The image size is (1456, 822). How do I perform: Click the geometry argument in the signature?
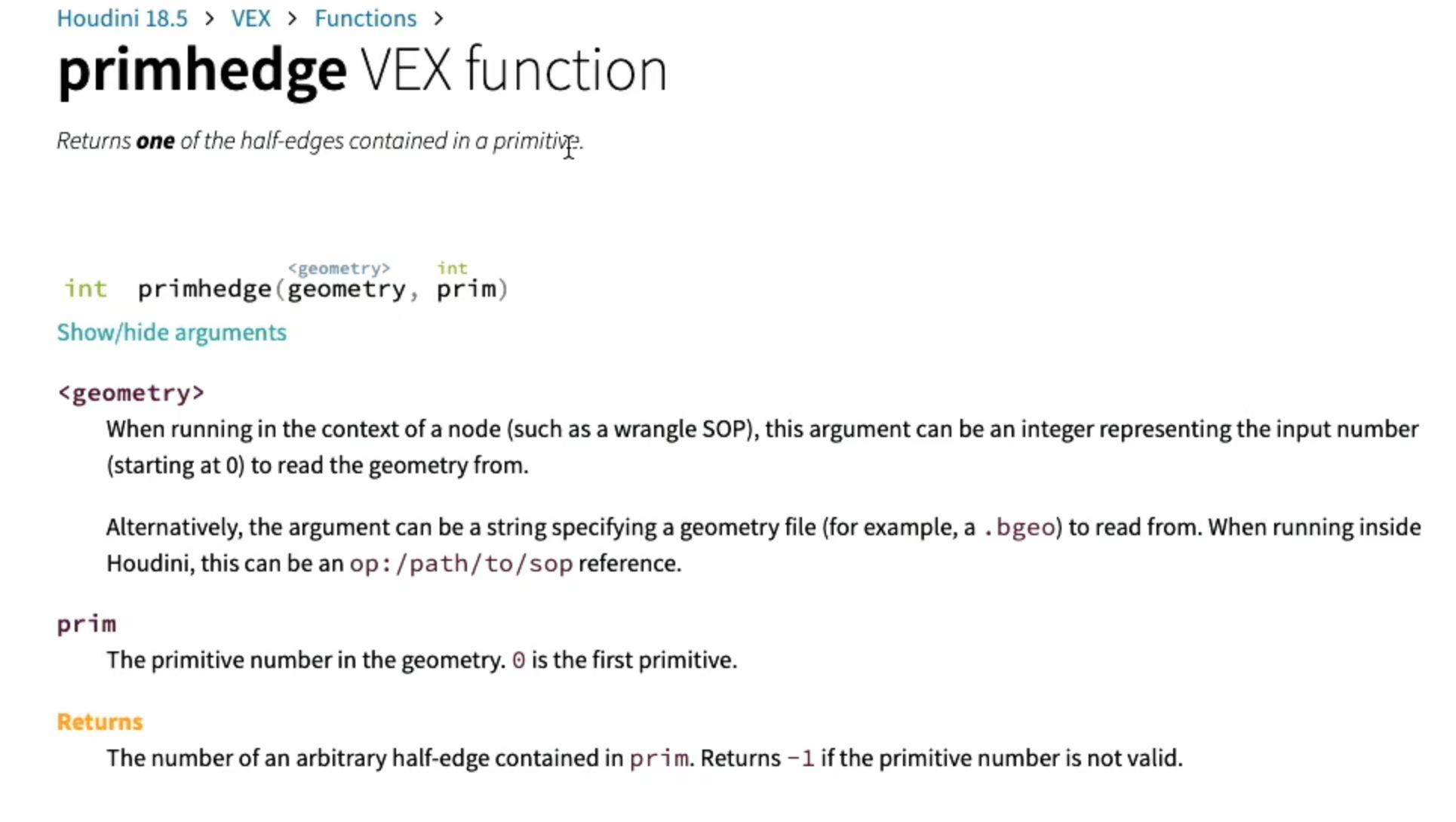346,289
